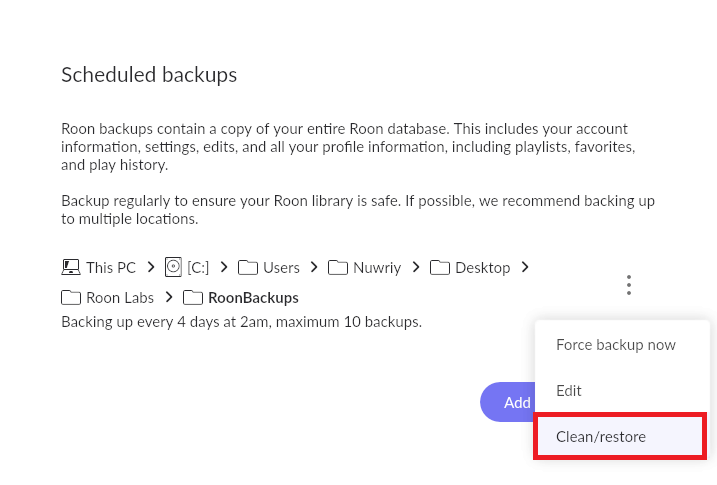717x485 pixels.
Task: Click the Desktop folder icon
Action: (440, 267)
